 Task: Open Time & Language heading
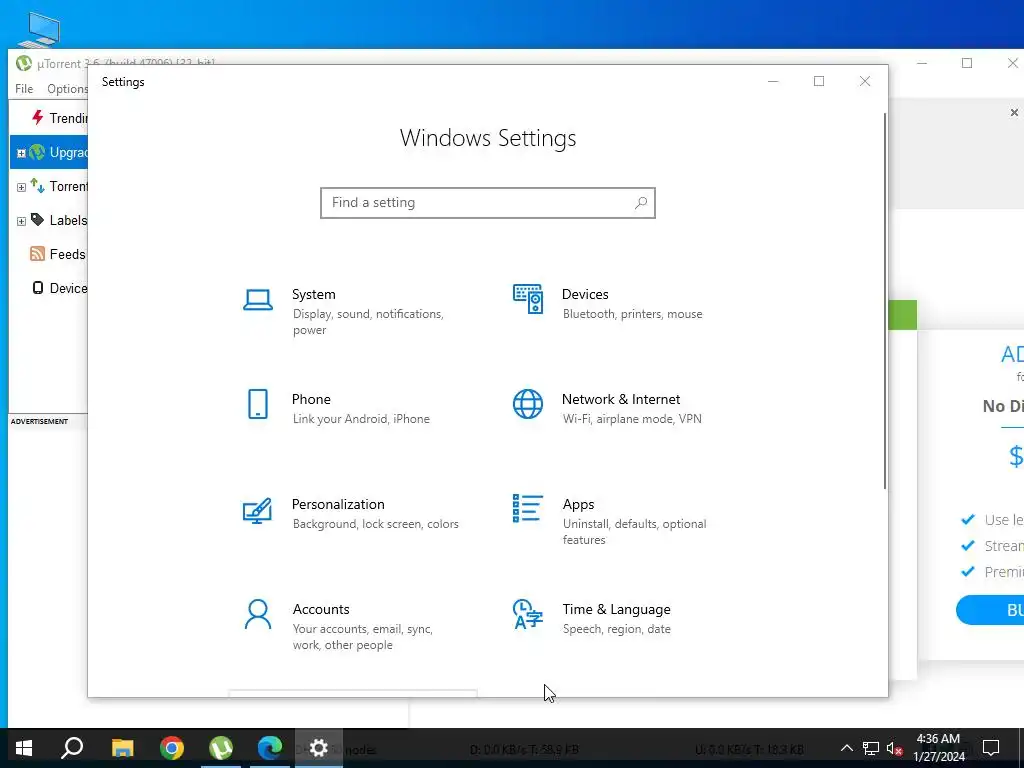pyautogui.click(x=616, y=609)
